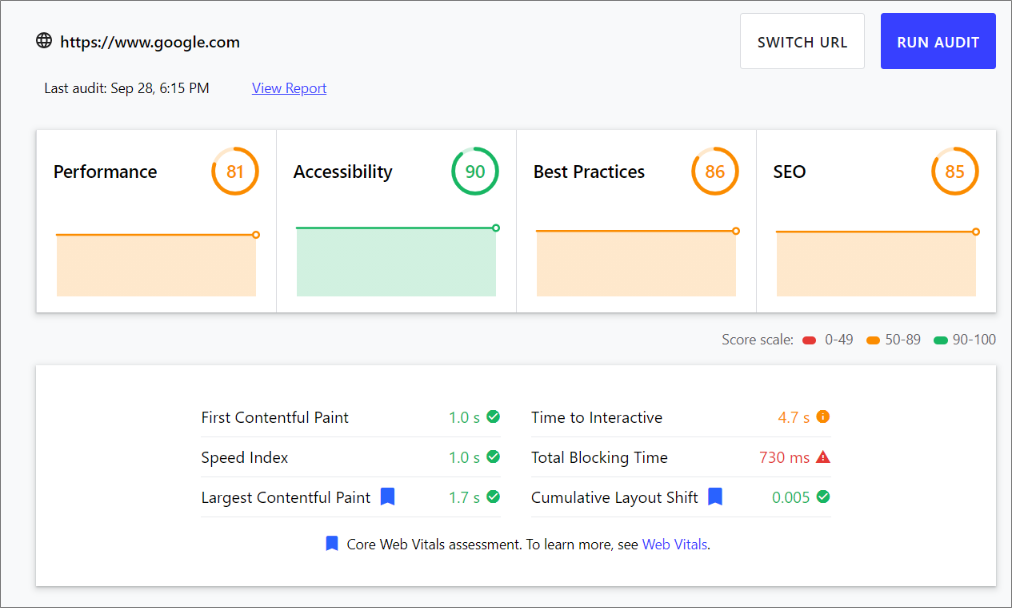Open the View Report link

289,88
